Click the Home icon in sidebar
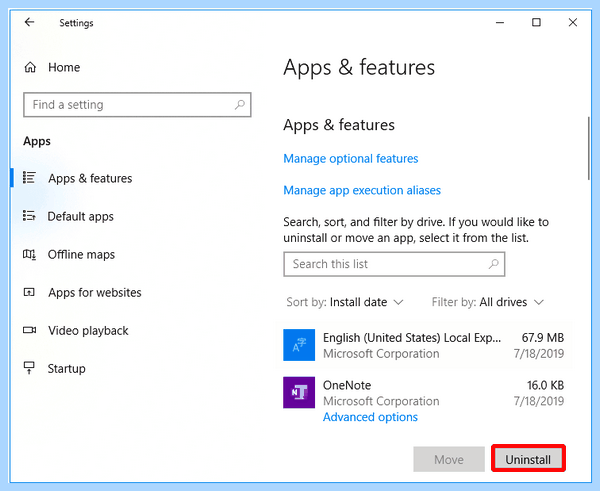The image size is (600, 491). pyautogui.click(x=30, y=67)
